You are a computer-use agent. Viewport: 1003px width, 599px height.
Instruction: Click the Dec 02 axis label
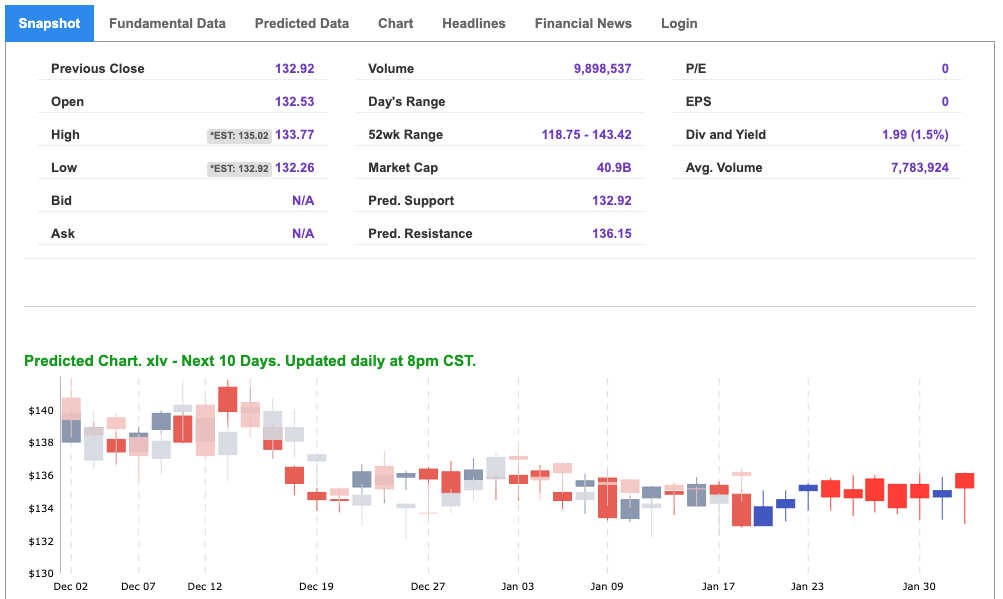click(70, 586)
